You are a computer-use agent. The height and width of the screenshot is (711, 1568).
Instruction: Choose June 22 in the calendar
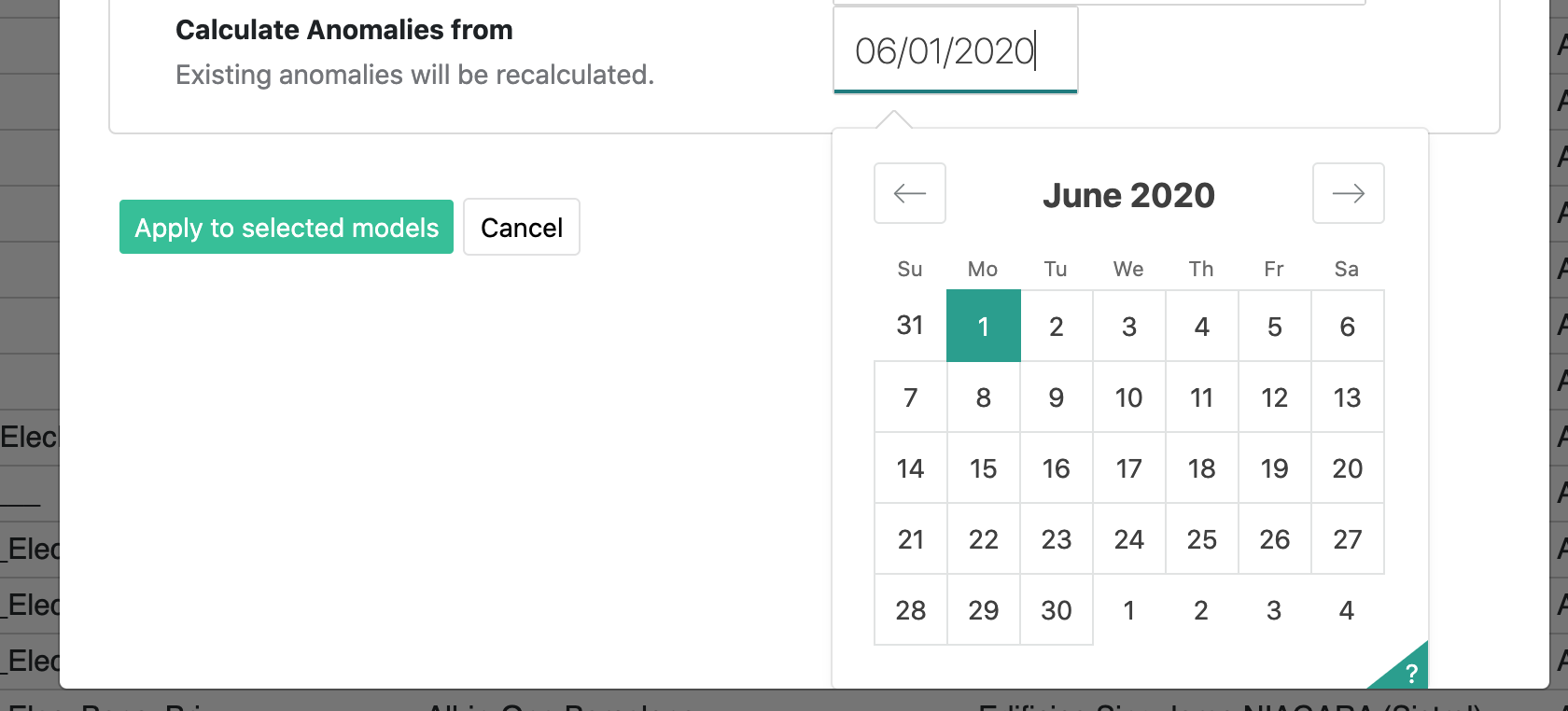pyautogui.click(x=984, y=538)
